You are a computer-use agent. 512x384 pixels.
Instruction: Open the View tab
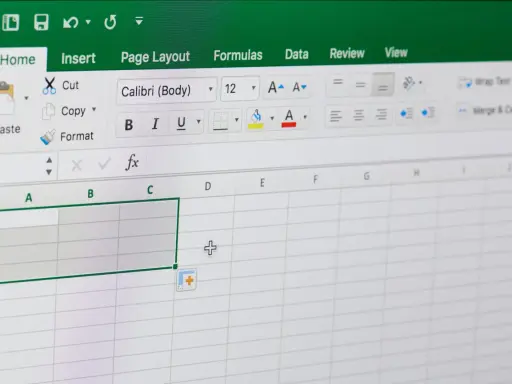(x=396, y=52)
